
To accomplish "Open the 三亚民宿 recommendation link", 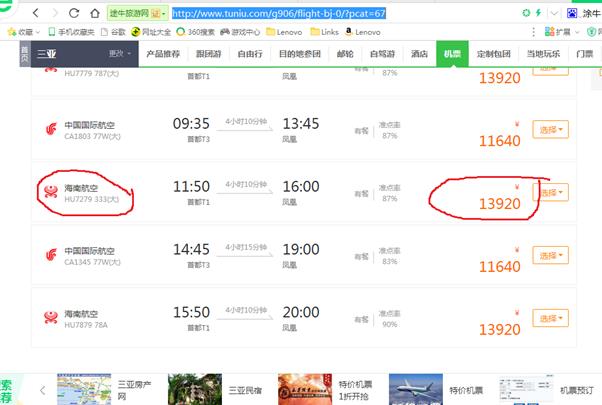I will point(245,390).
